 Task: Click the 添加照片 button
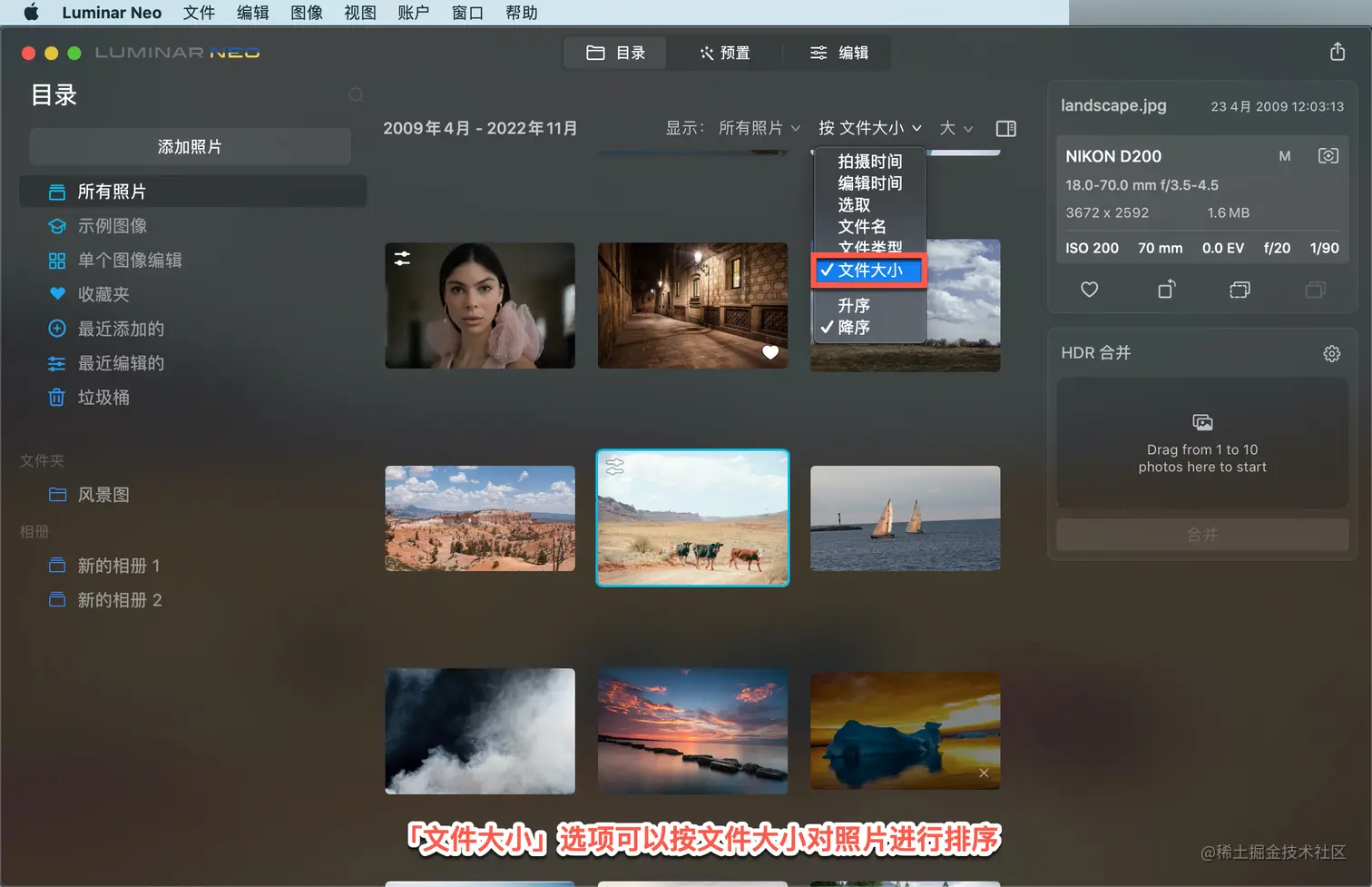pos(190,146)
